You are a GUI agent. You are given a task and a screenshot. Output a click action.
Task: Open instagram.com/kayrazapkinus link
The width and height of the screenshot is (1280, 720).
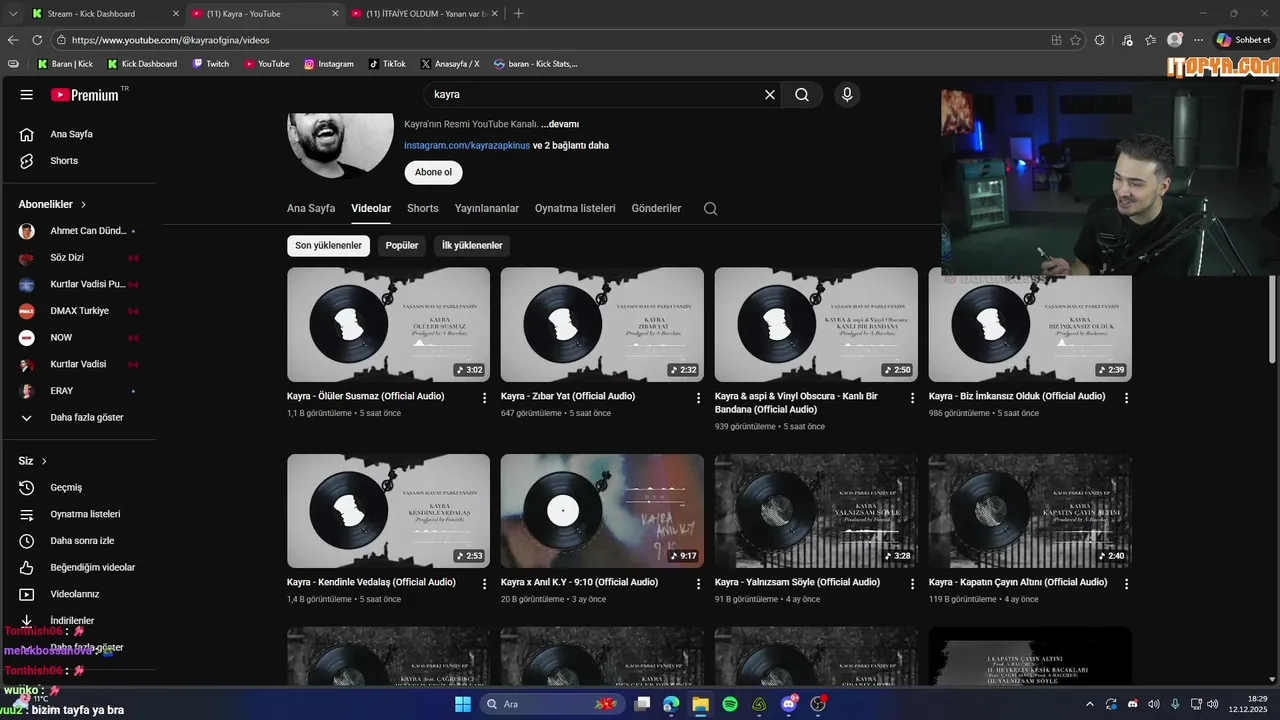[467, 145]
